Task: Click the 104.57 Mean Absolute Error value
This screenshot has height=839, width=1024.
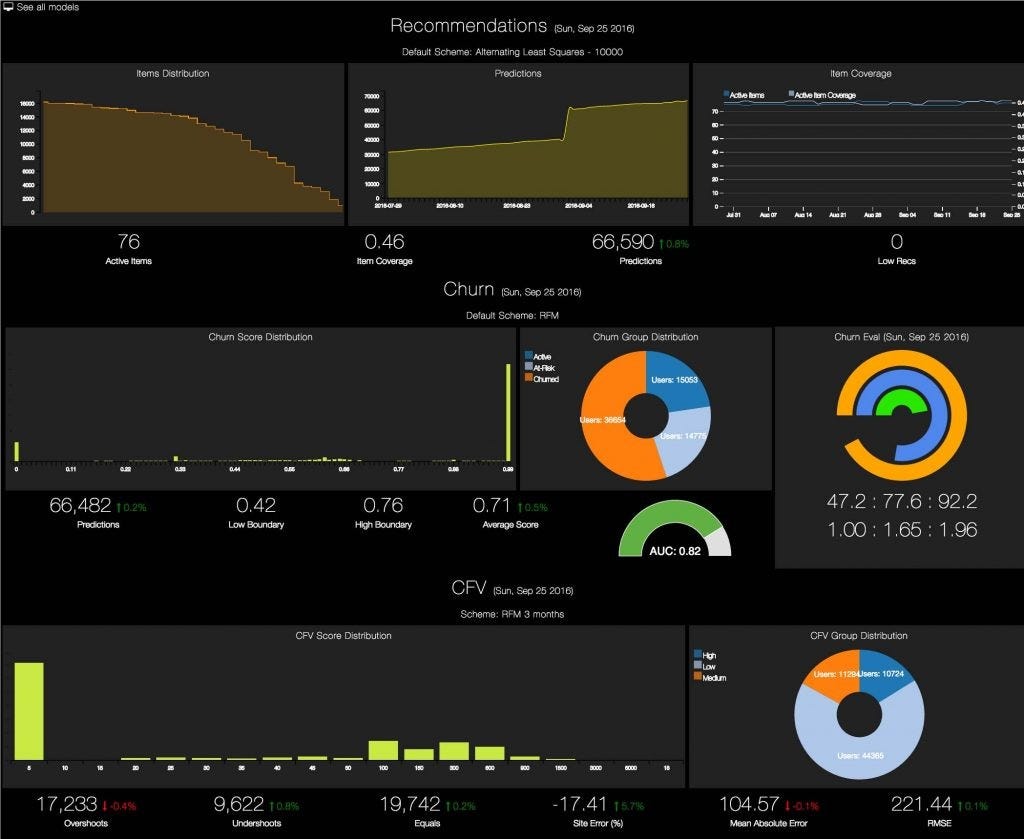Action: coord(749,804)
